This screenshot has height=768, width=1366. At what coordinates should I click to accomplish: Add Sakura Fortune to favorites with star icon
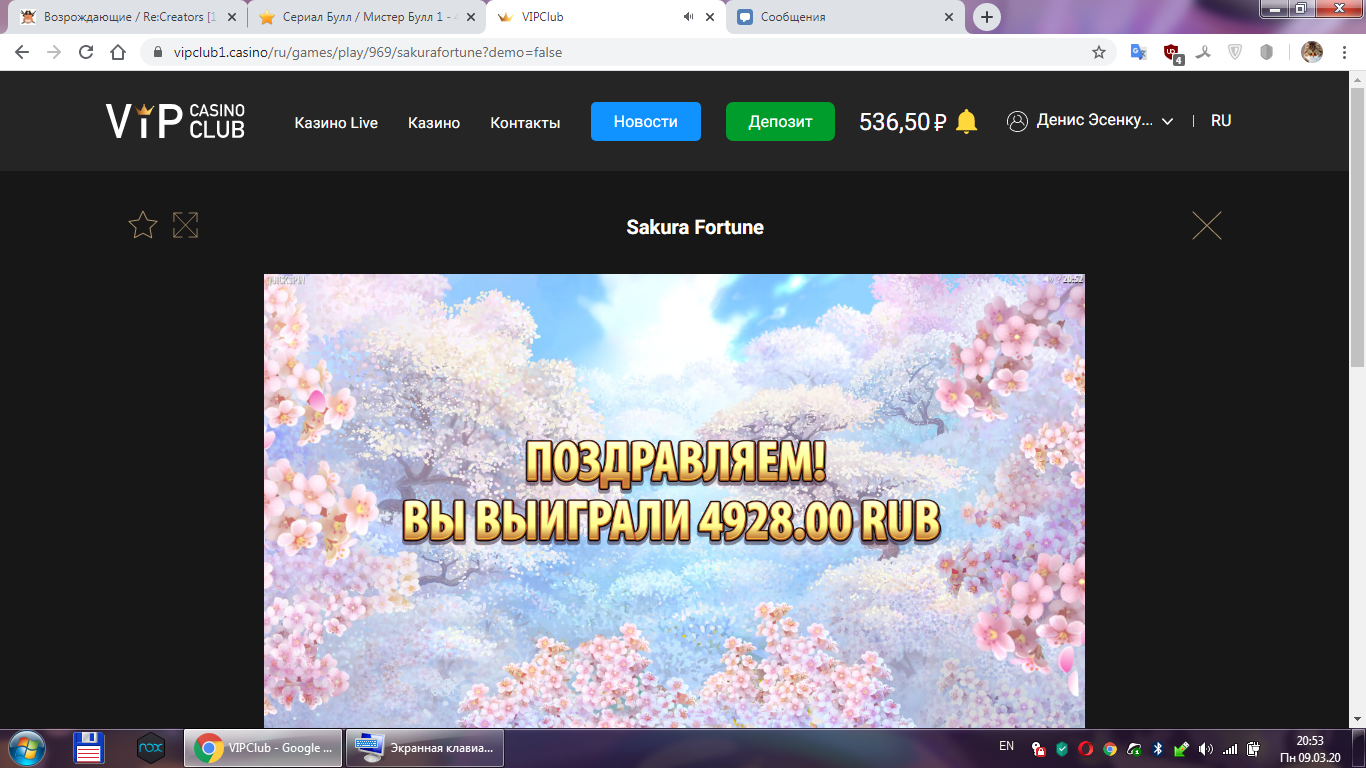click(x=143, y=225)
